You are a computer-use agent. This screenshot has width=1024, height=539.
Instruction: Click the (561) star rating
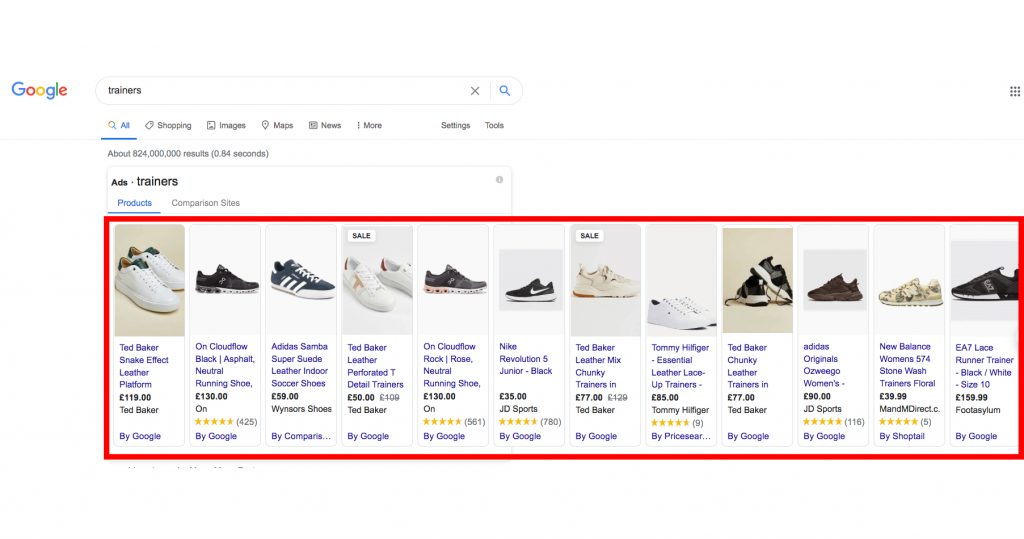coord(454,422)
